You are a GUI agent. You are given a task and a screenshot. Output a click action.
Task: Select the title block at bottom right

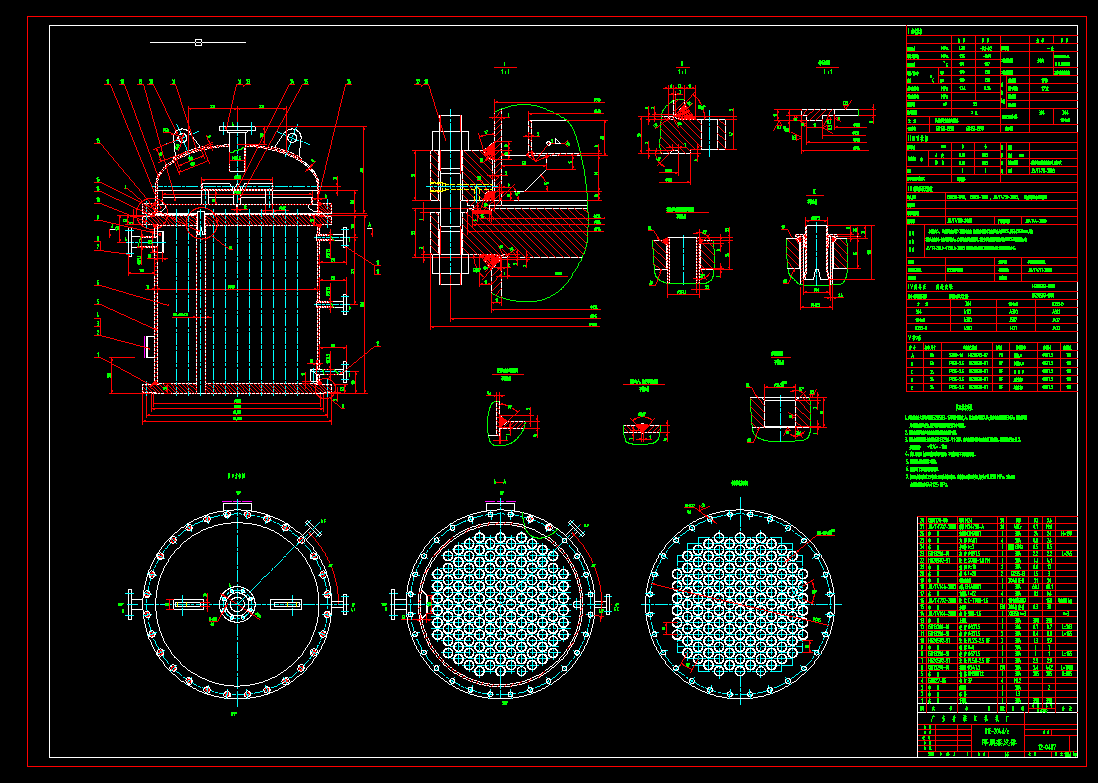[997, 734]
